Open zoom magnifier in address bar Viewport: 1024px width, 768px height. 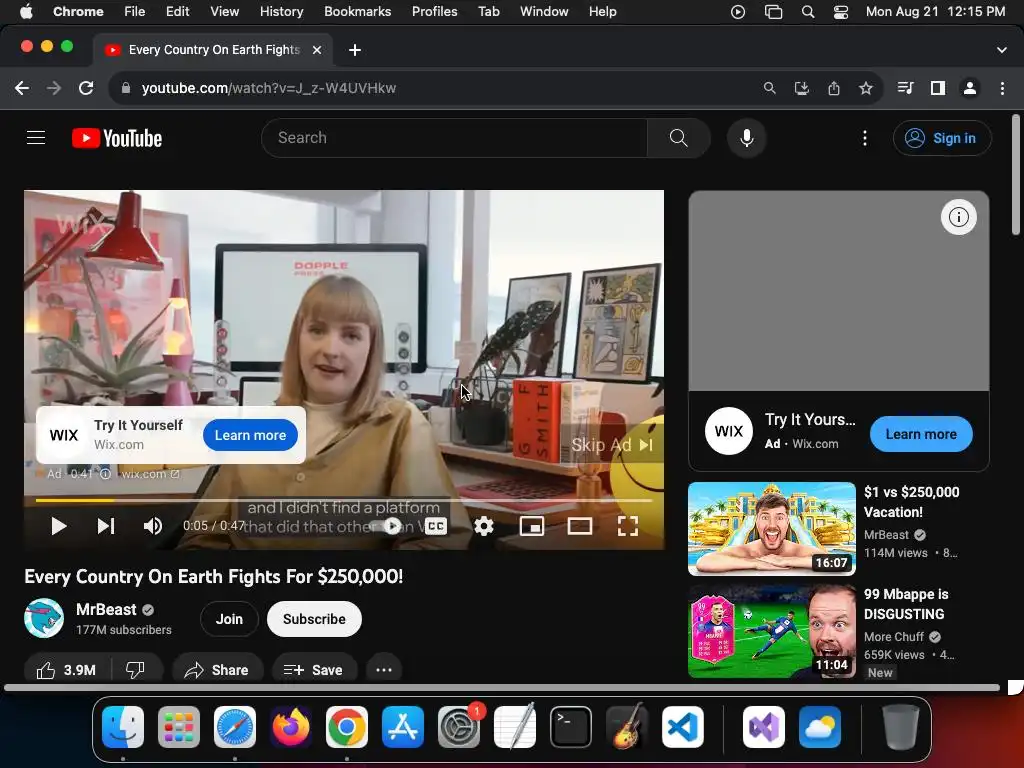[x=769, y=88]
